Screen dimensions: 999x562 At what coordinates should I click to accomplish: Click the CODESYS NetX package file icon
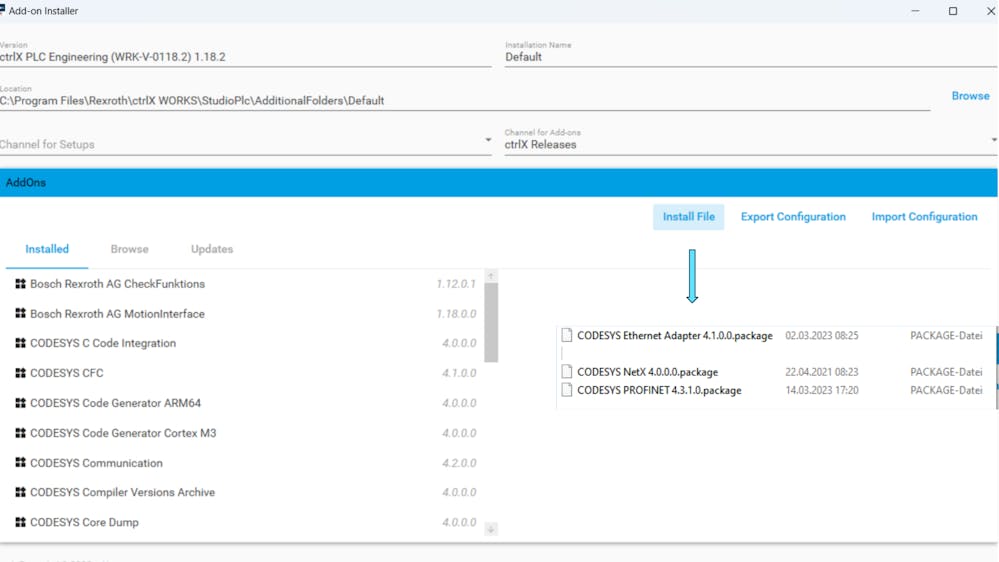pos(566,371)
